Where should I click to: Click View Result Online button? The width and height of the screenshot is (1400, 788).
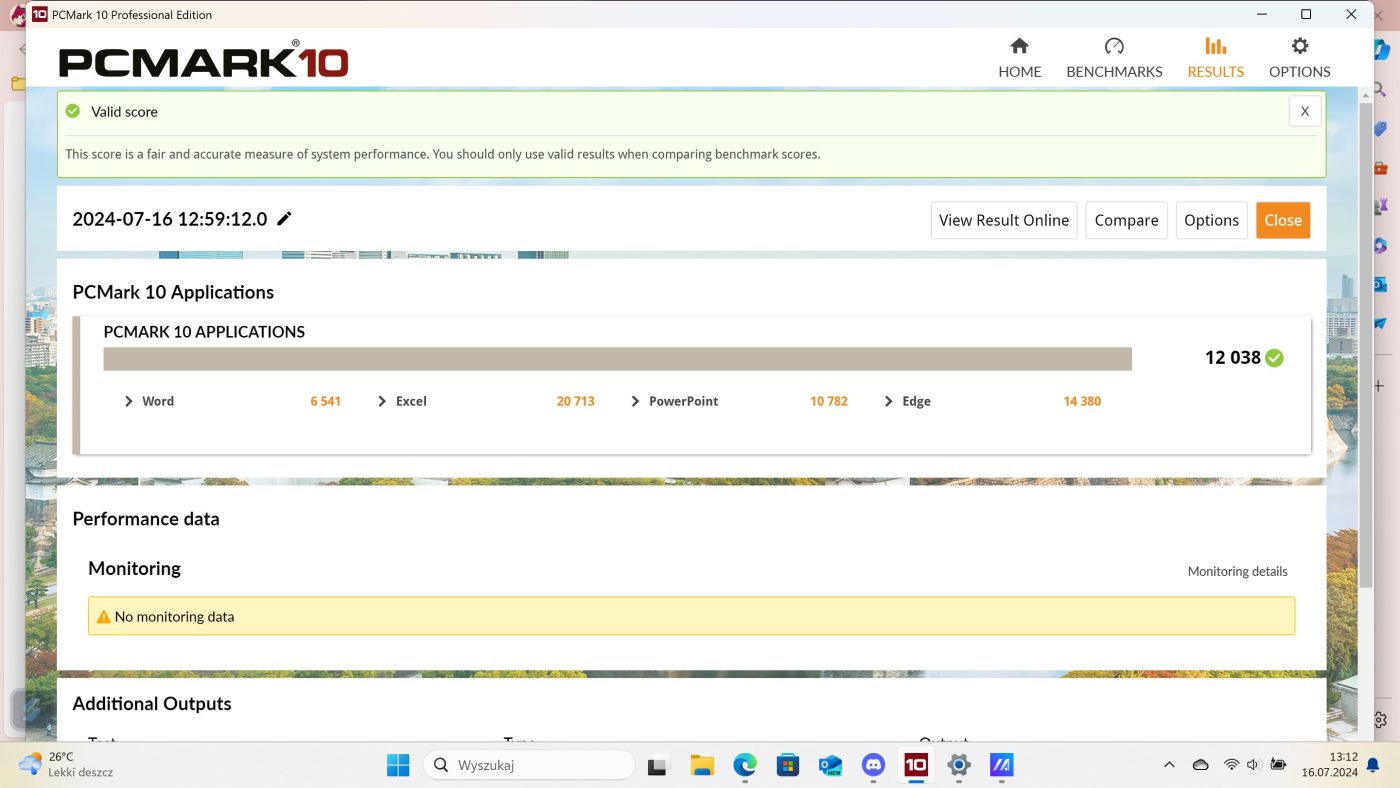[x=1004, y=220]
